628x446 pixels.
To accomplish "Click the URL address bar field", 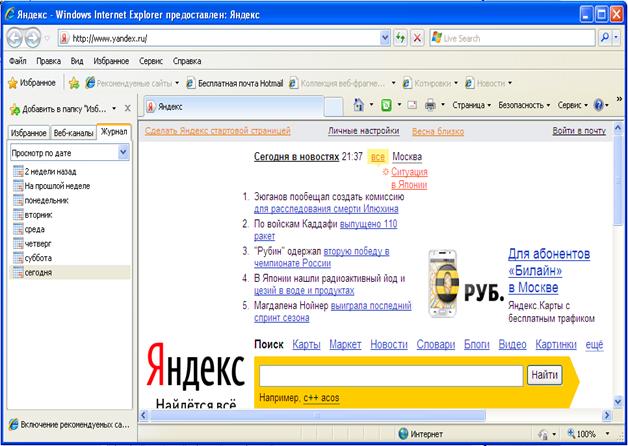I will pos(224,38).
